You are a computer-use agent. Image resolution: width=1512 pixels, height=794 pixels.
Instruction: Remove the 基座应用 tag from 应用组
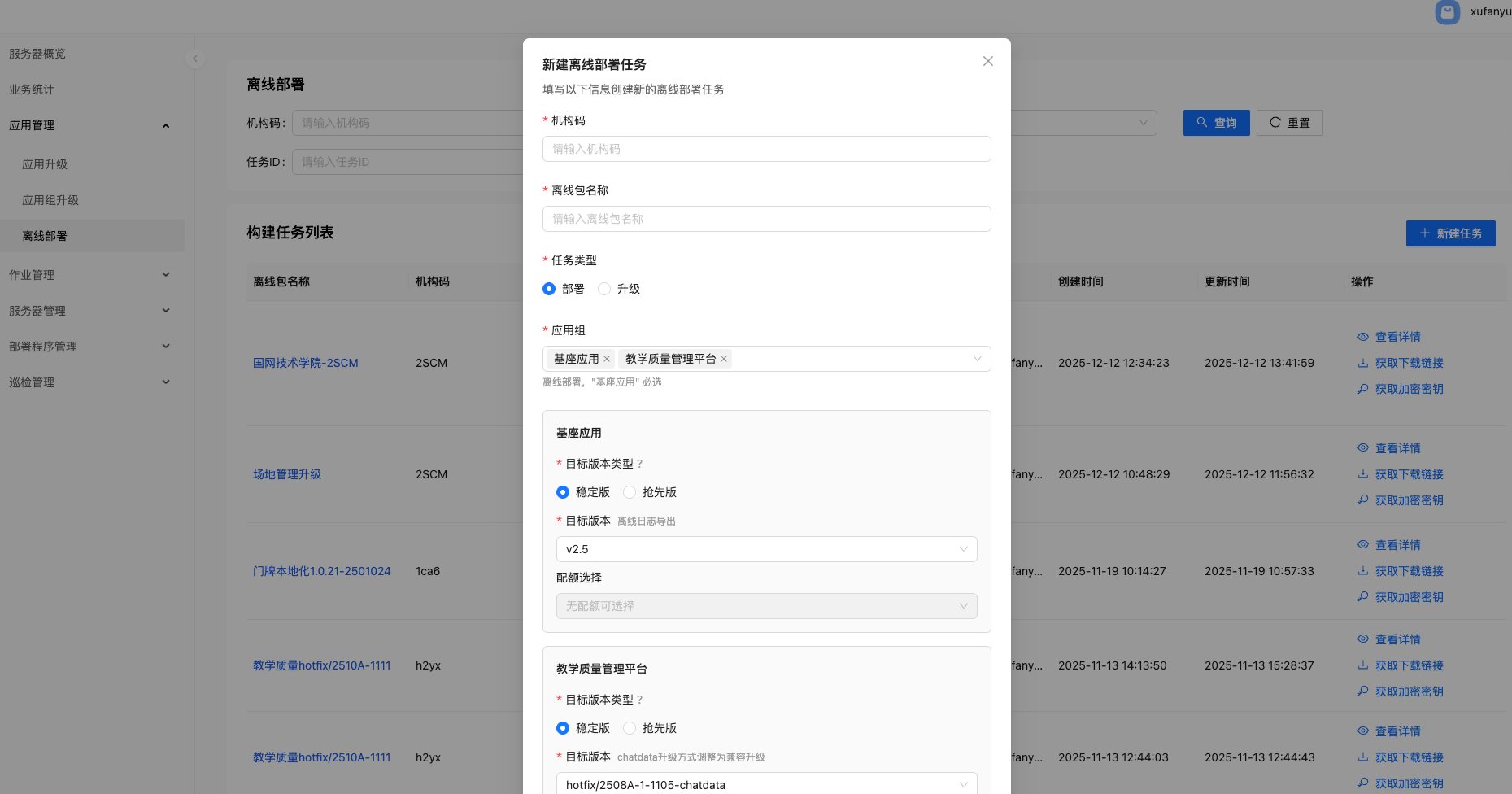click(607, 359)
